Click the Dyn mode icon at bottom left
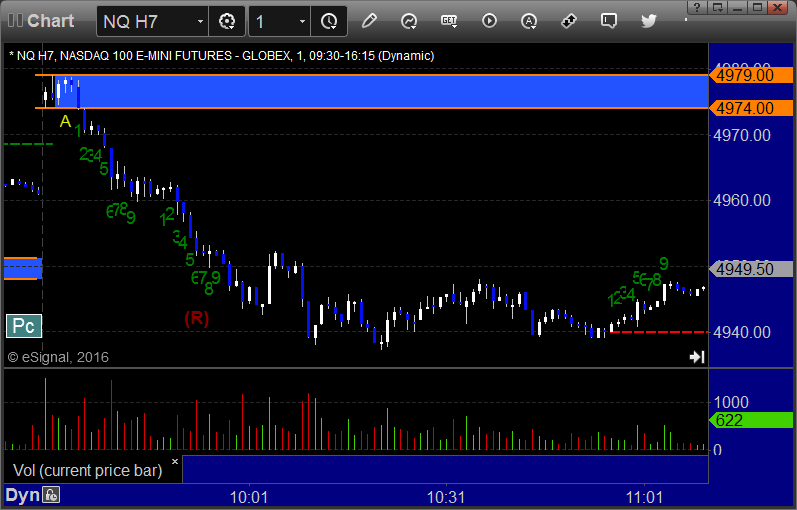Screen dimensions: 797x510 click(51, 495)
